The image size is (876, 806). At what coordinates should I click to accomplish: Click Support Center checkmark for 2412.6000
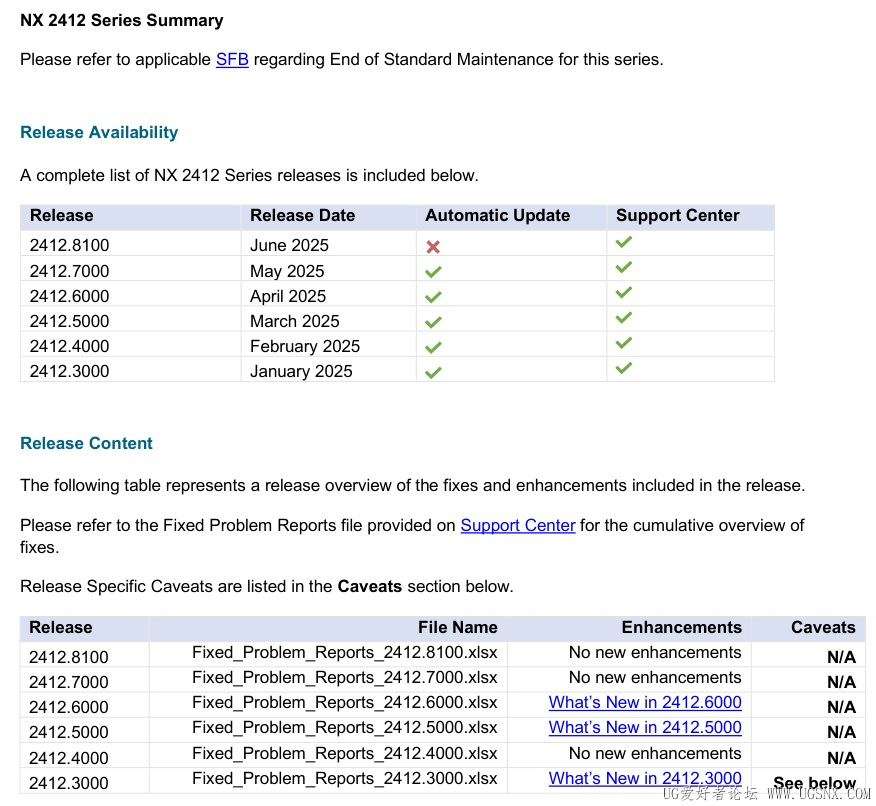(623, 292)
